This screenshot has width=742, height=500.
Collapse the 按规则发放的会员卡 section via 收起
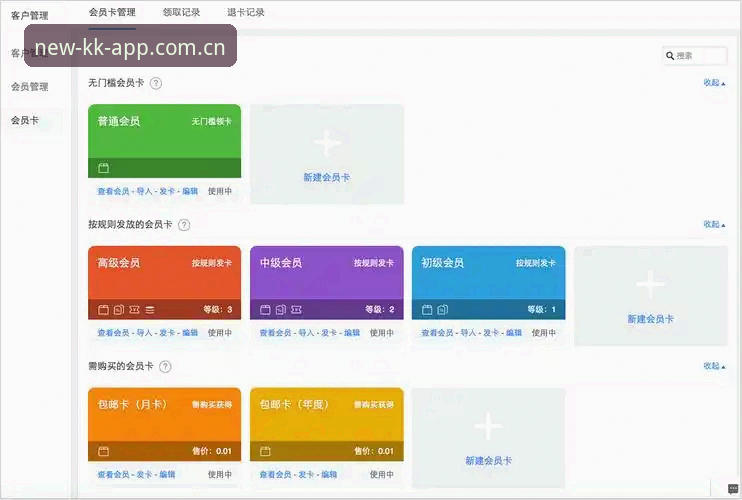pos(714,224)
